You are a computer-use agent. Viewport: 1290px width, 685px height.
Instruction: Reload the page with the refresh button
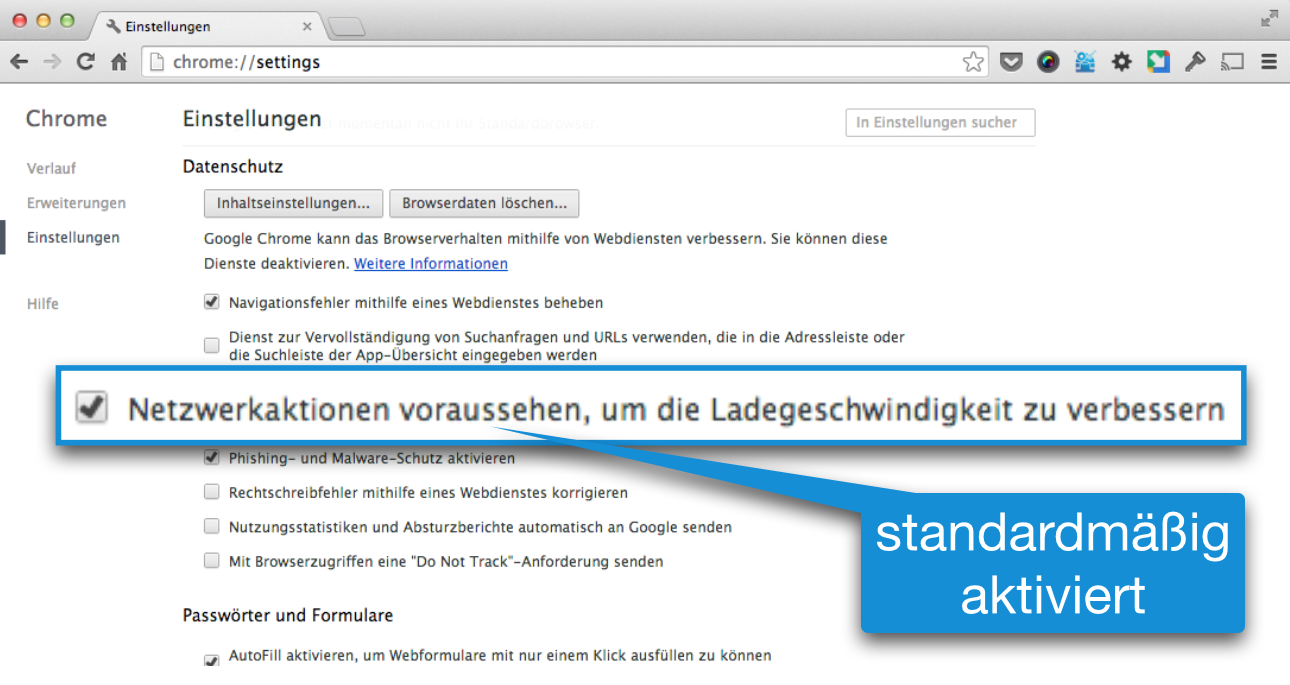coord(85,62)
